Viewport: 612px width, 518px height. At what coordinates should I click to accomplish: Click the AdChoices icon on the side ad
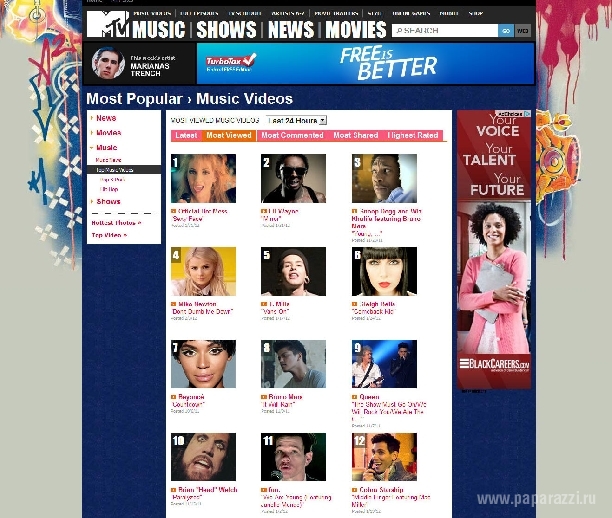tap(527, 114)
